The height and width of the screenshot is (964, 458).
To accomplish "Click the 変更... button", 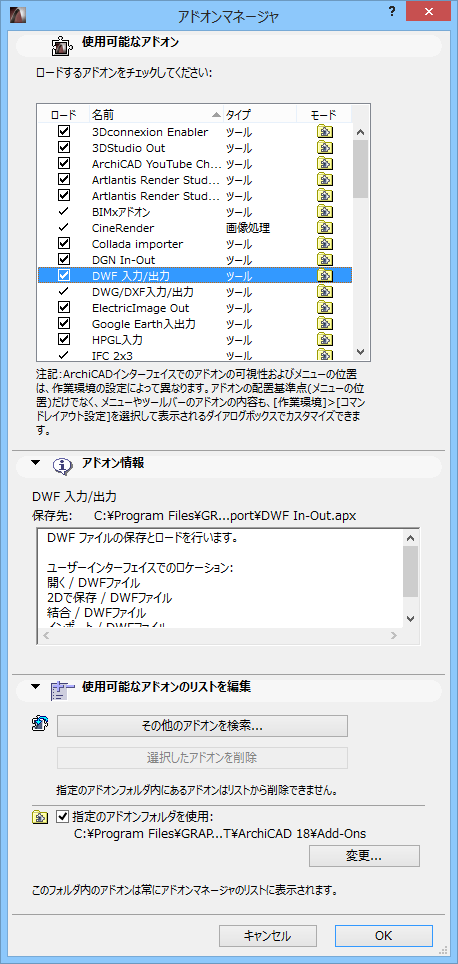I will [364, 856].
